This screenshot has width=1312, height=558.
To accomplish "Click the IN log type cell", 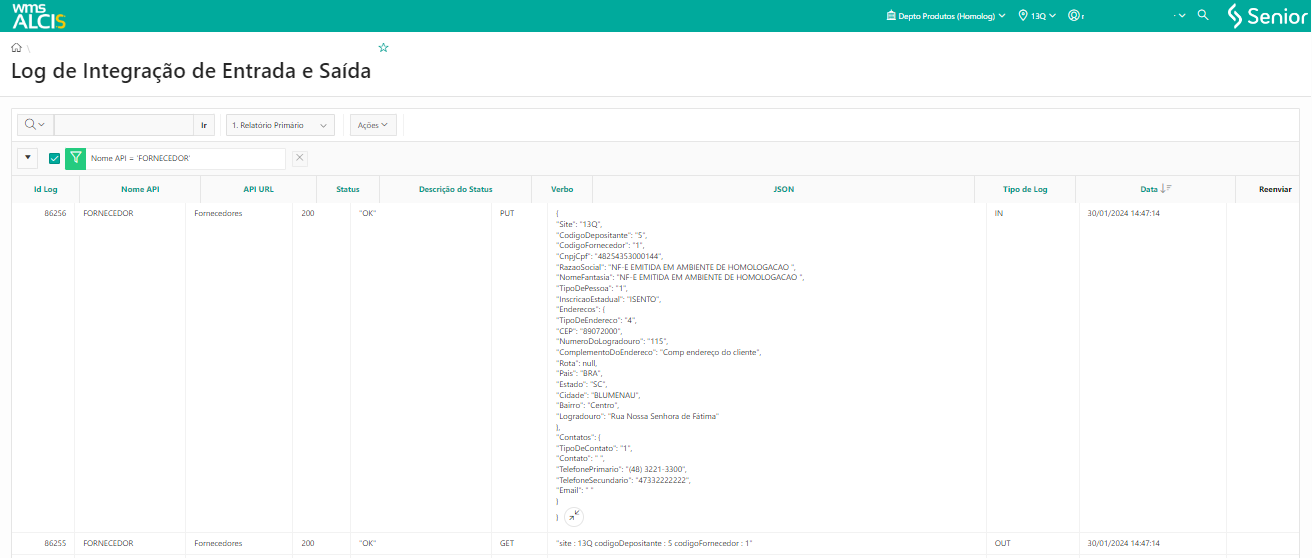I will pyautogui.click(x=999, y=213).
